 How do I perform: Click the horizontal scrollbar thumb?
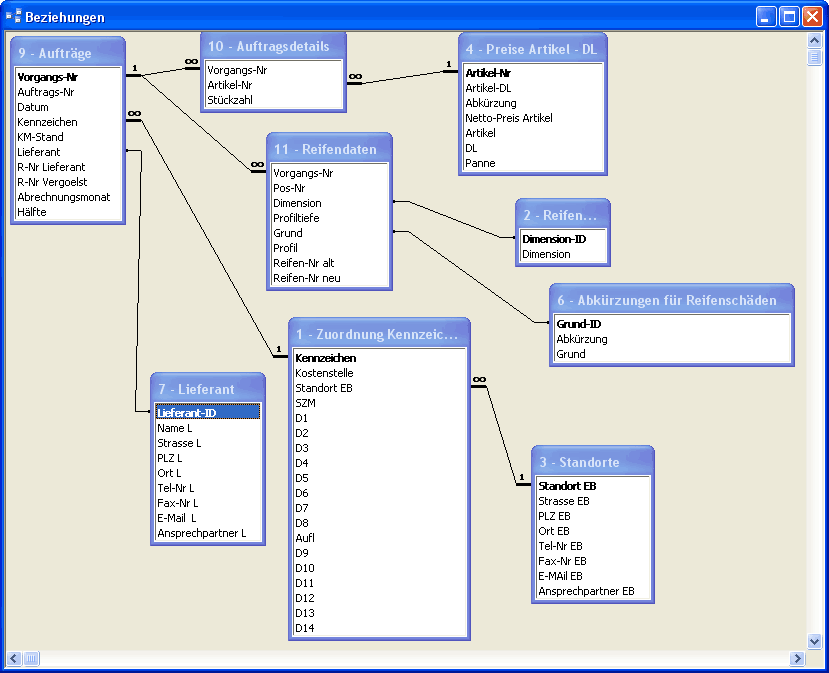coord(32,659)
